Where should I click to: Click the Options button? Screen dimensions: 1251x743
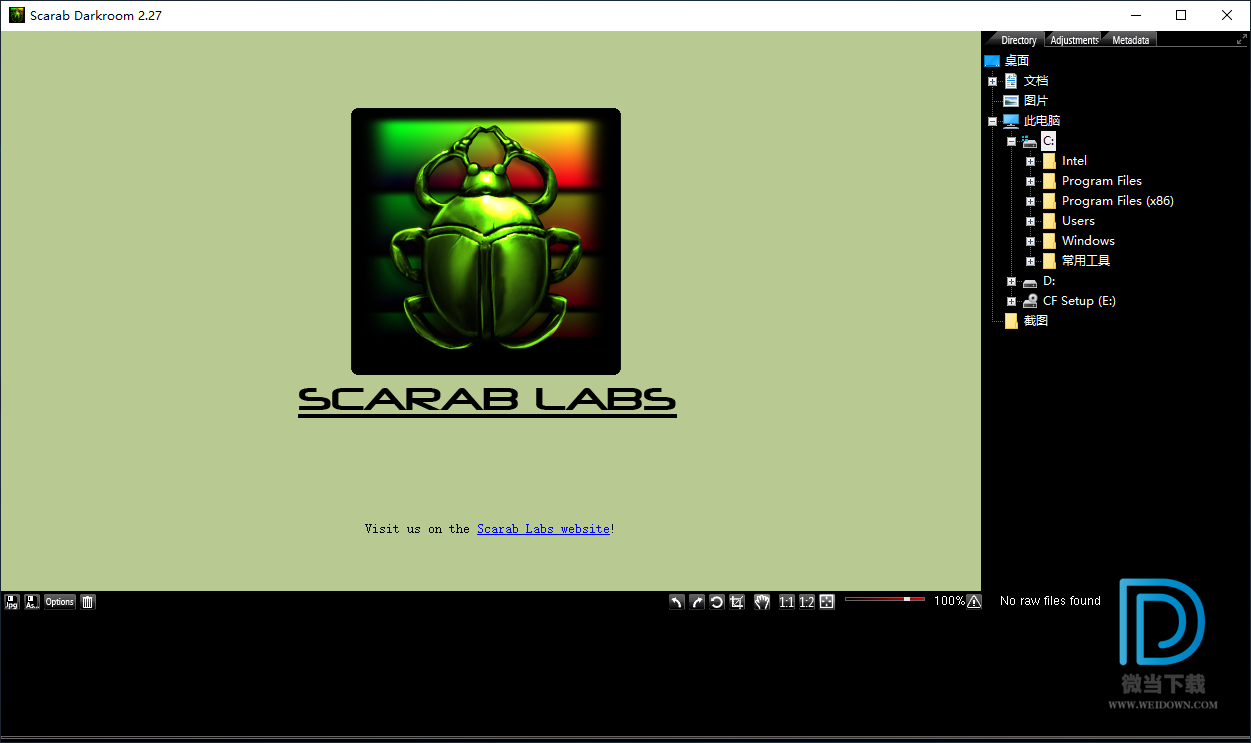[60, 601]
